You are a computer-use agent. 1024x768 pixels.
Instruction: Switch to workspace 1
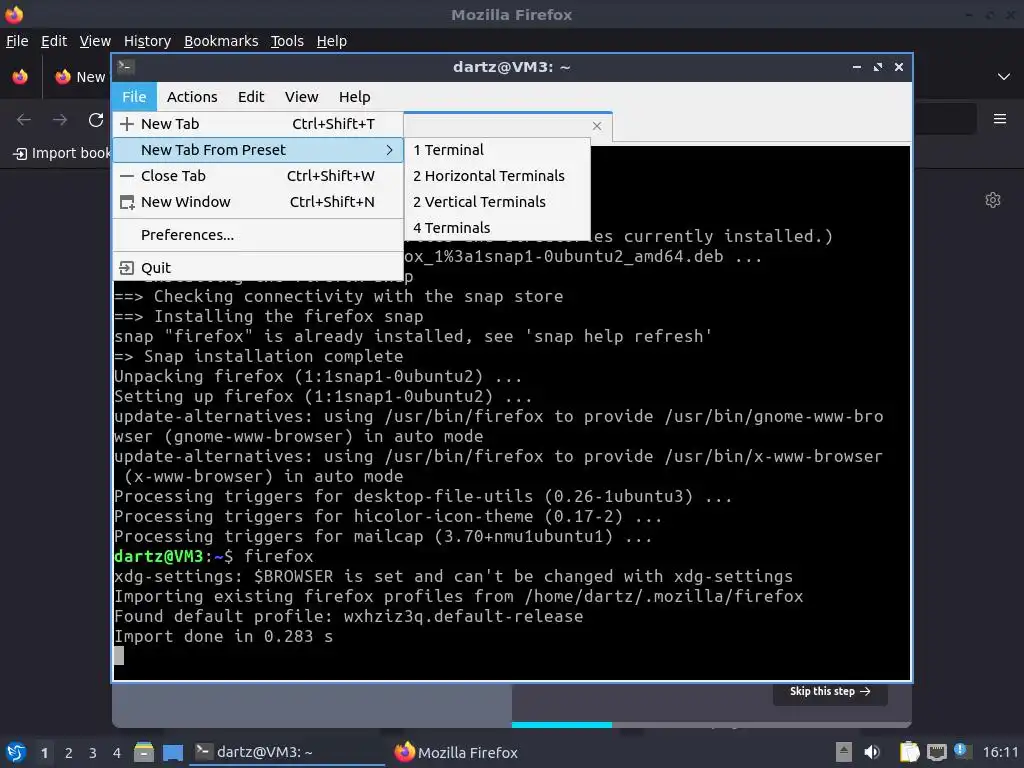click(44, 753)
